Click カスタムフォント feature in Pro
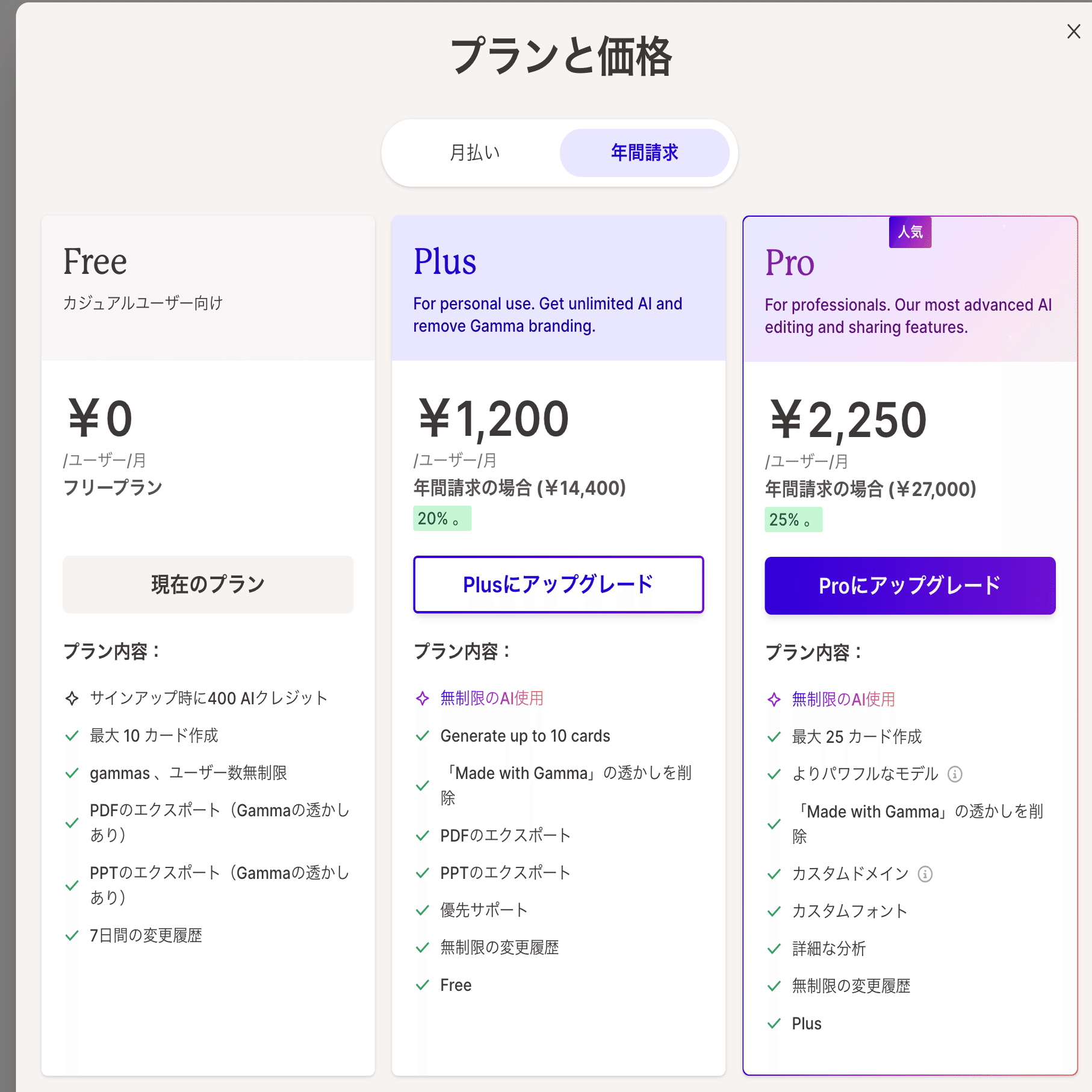The height and width of the screenshot is (1092, 1092). (849, 911)
